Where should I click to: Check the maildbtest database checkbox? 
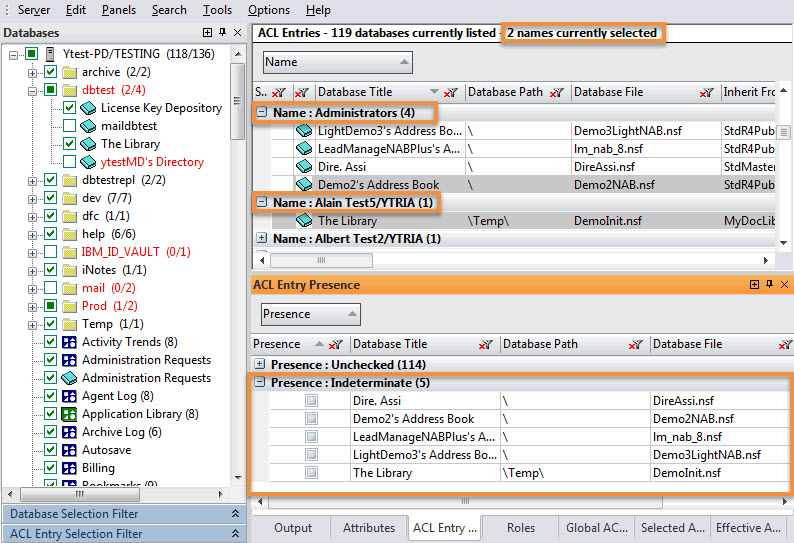[69, 126]
